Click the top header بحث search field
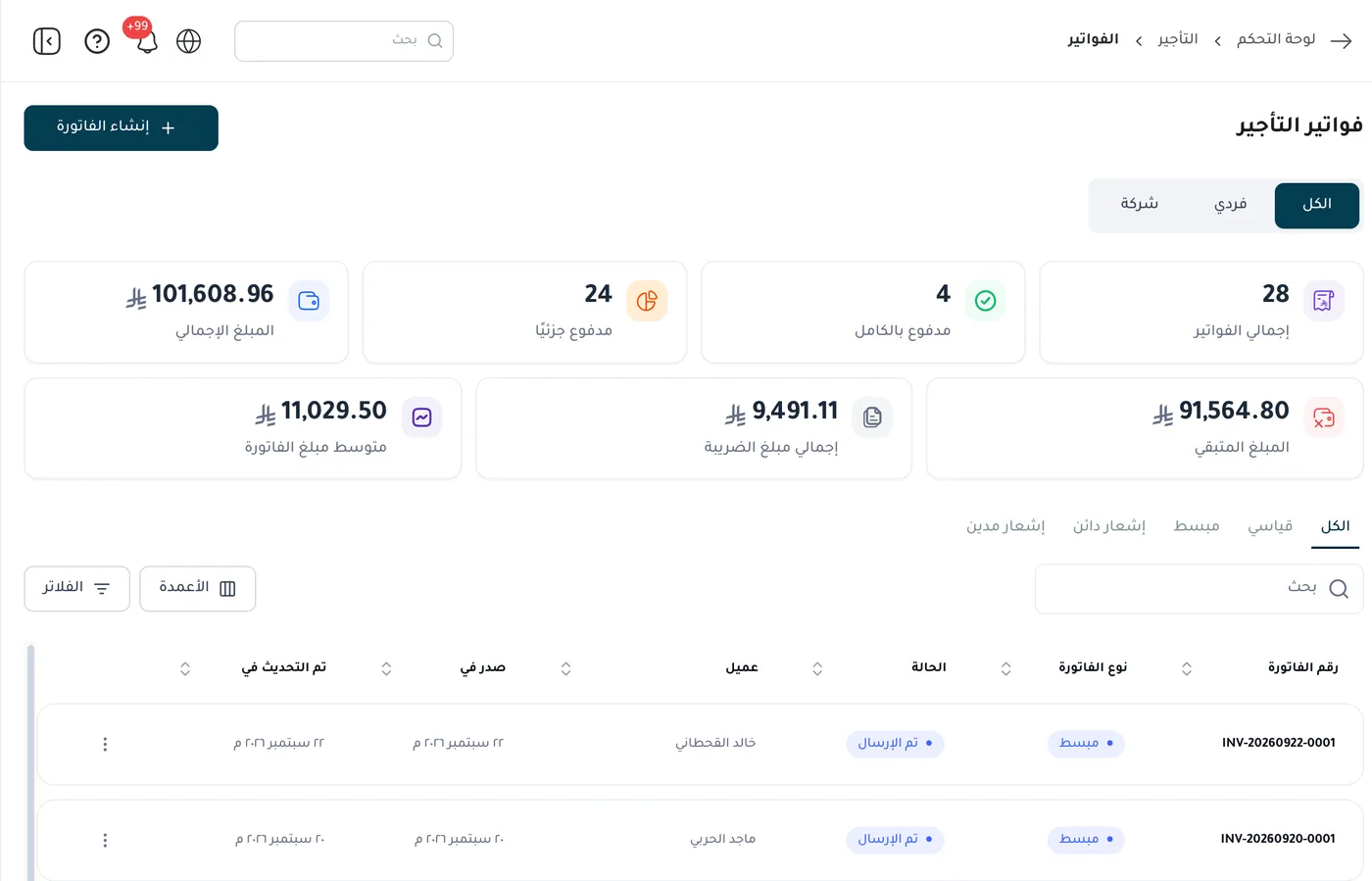Image resolution: width=1372 pixels, height=881 pixels. (344, 41)
